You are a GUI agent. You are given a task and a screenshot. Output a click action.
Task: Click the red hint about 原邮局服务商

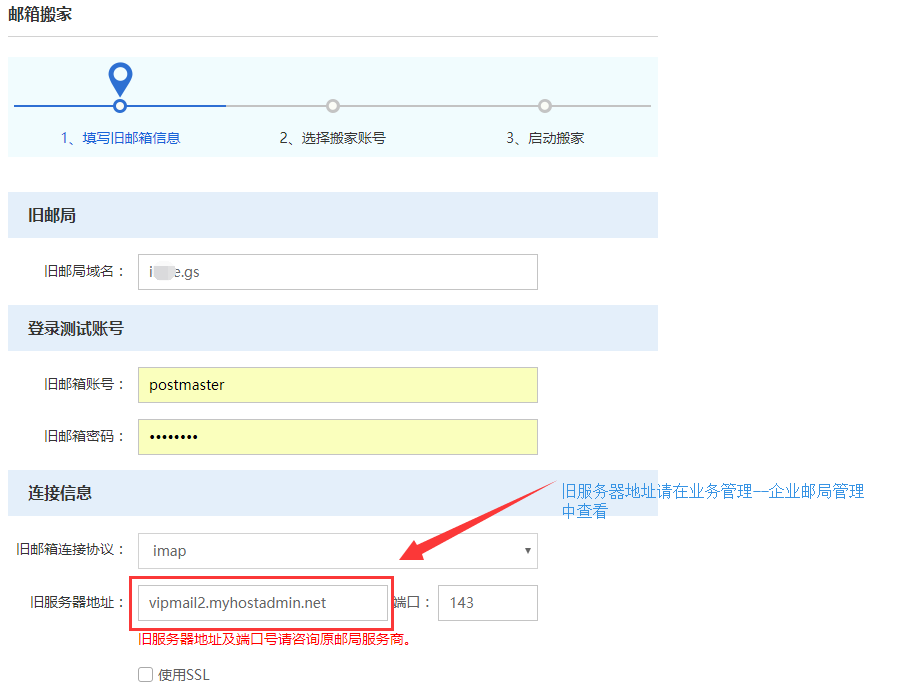[x=275, y=639]
